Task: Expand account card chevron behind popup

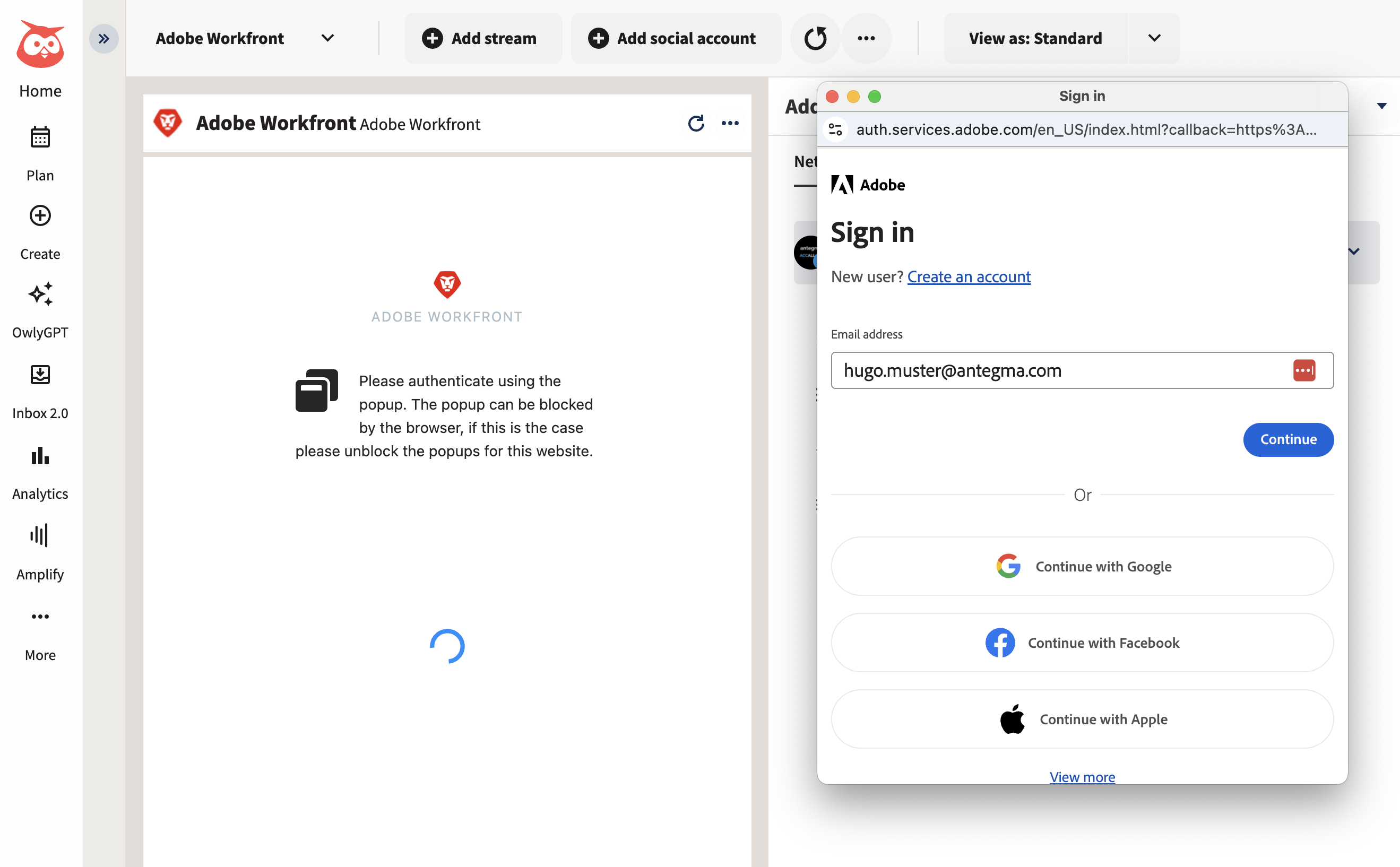Action: point(1354,251)
